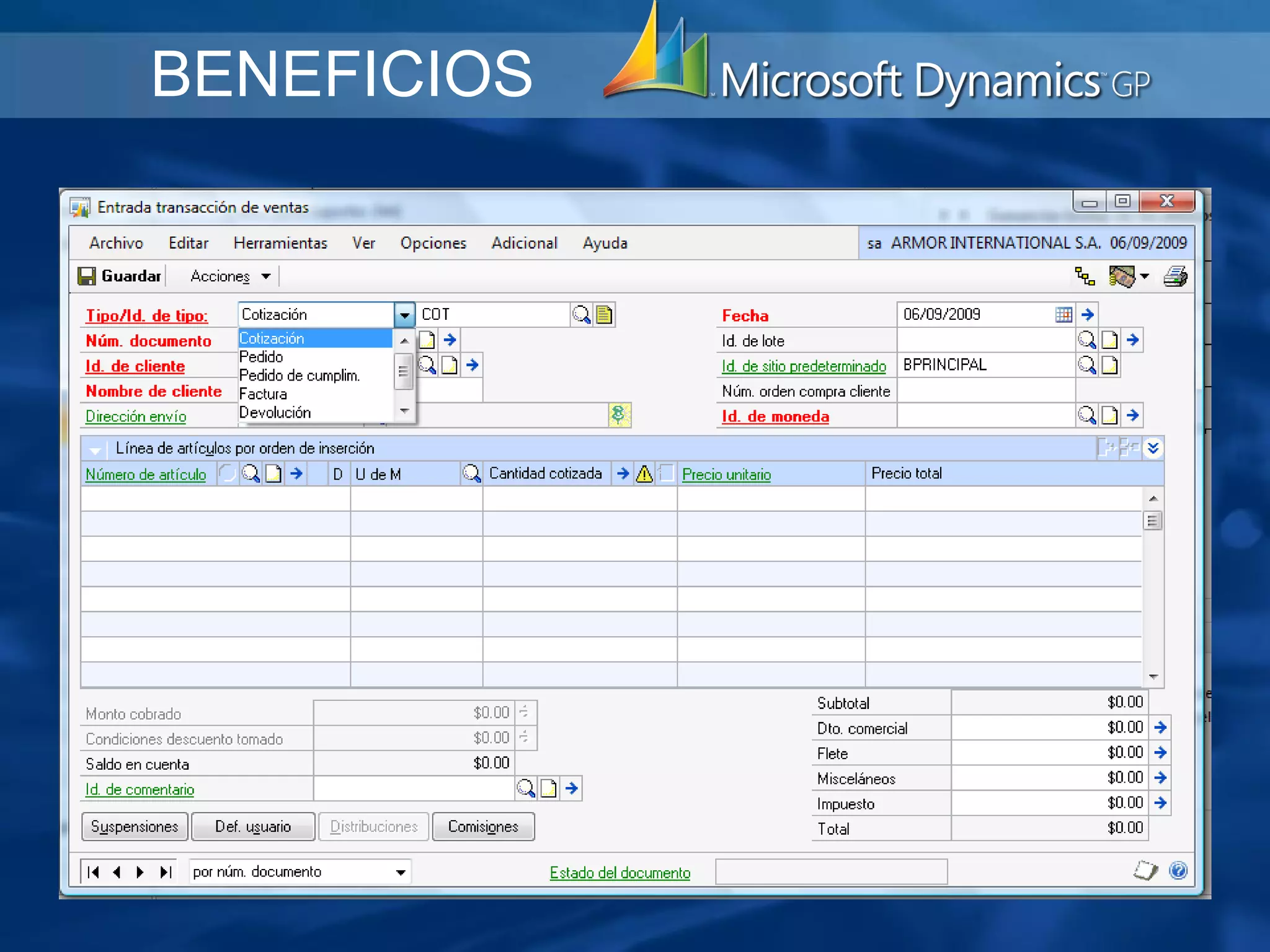Screen dimensions: 1270x952
Task: Go to the first record button
Action: tap(94, 873)
